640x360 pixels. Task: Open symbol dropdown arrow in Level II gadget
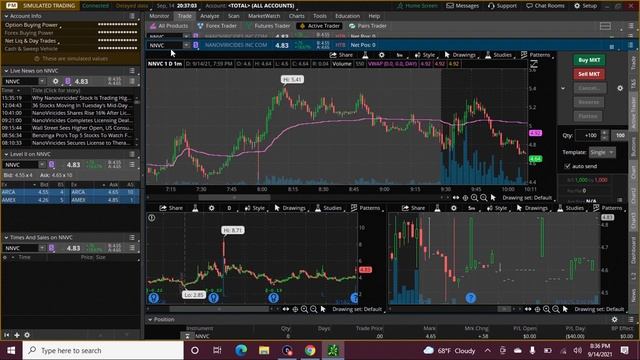click(42, 164)
